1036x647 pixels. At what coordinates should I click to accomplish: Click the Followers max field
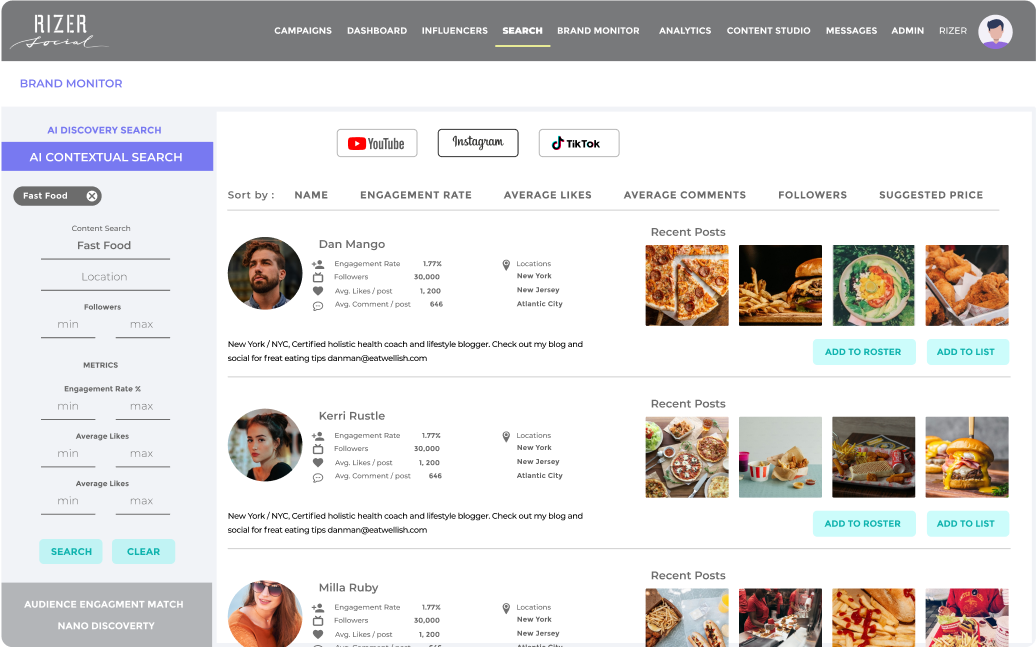click(142, 325)
